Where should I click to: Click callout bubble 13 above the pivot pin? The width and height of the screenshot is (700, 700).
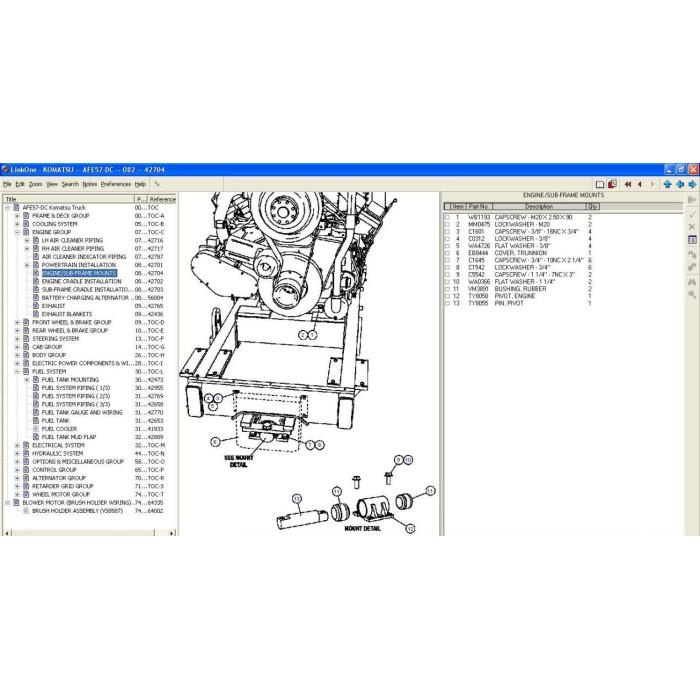(297, 499)
